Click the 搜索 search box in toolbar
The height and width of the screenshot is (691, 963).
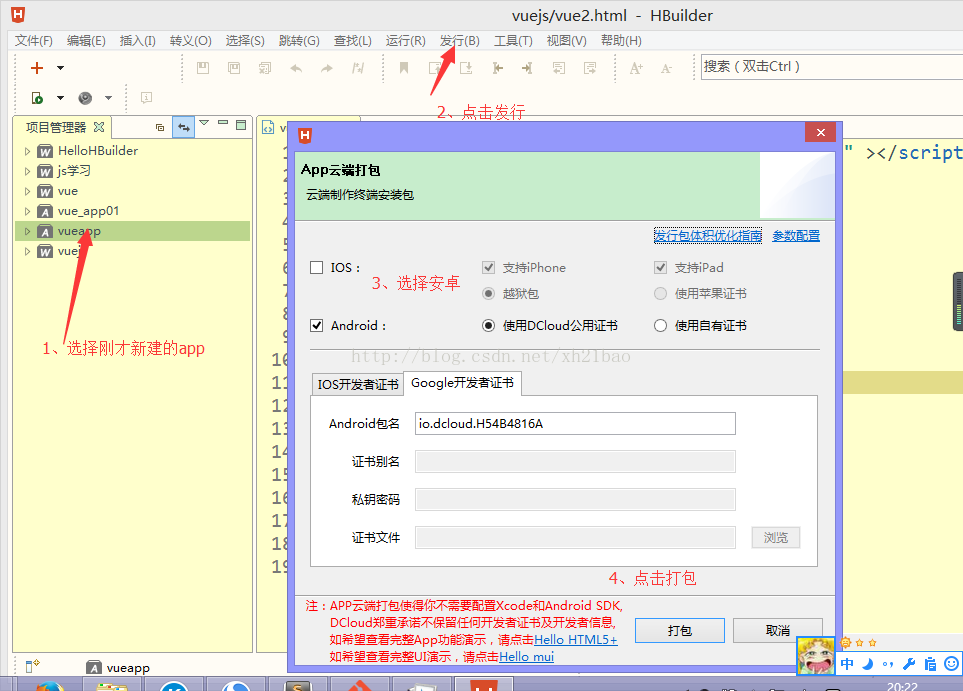tap(832, 67)
